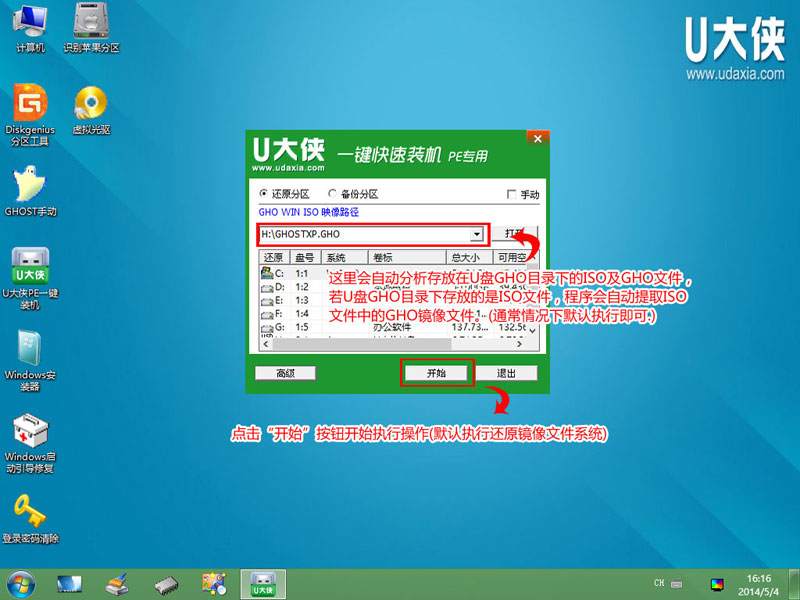Open 识别苹果分区 Apple partition tool
The height and width of the screenshot is (600, 800).
[x=90, y=22]
